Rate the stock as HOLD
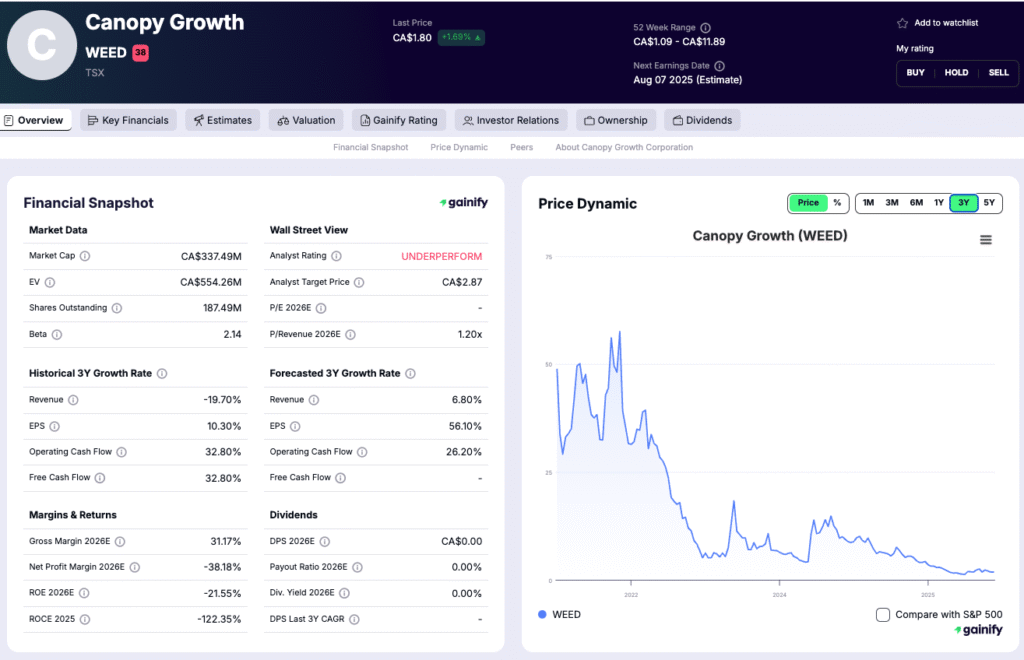1024x660 pixels. point(956,73)
